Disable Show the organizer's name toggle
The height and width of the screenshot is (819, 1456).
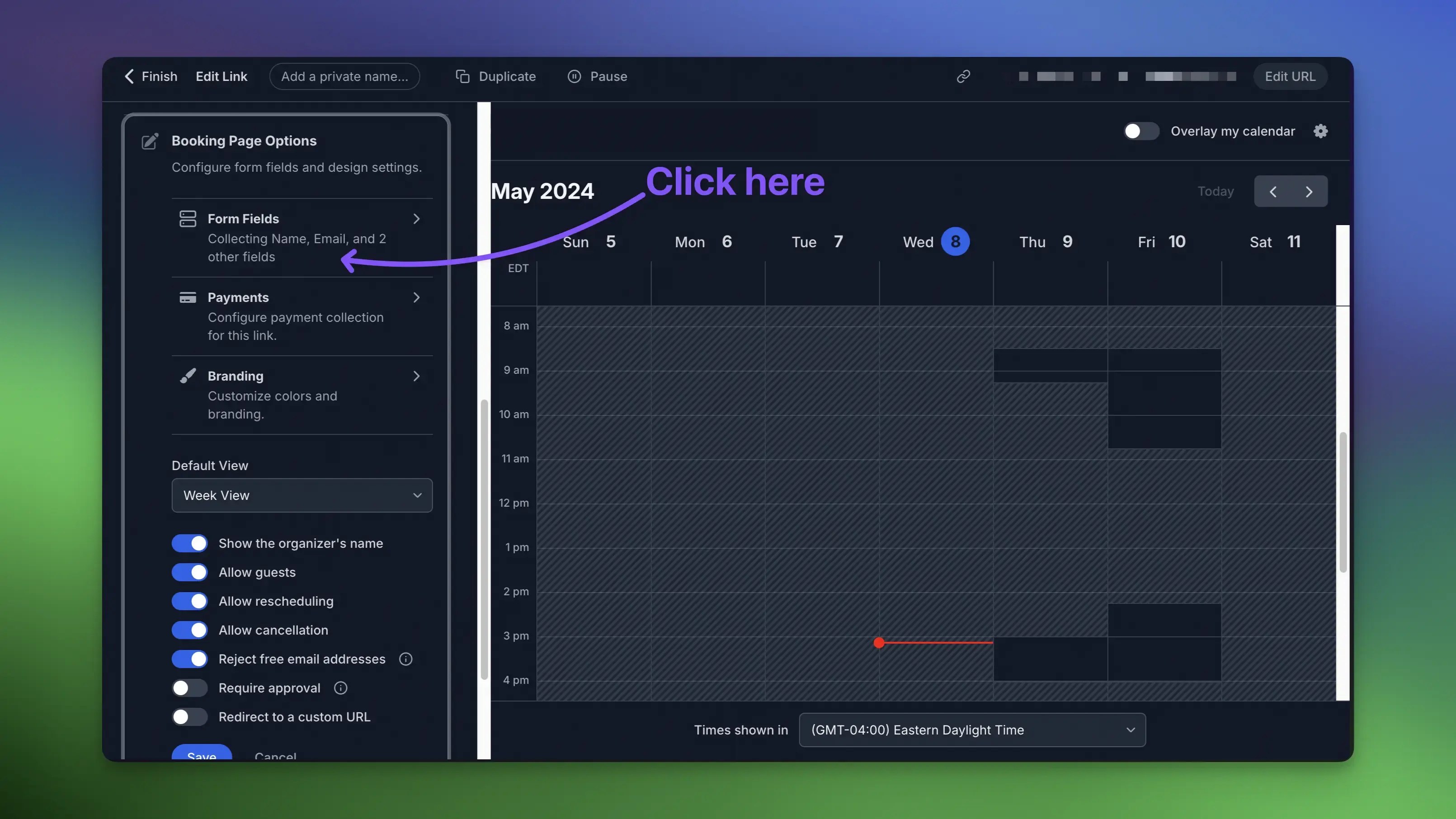coord(190,543)
